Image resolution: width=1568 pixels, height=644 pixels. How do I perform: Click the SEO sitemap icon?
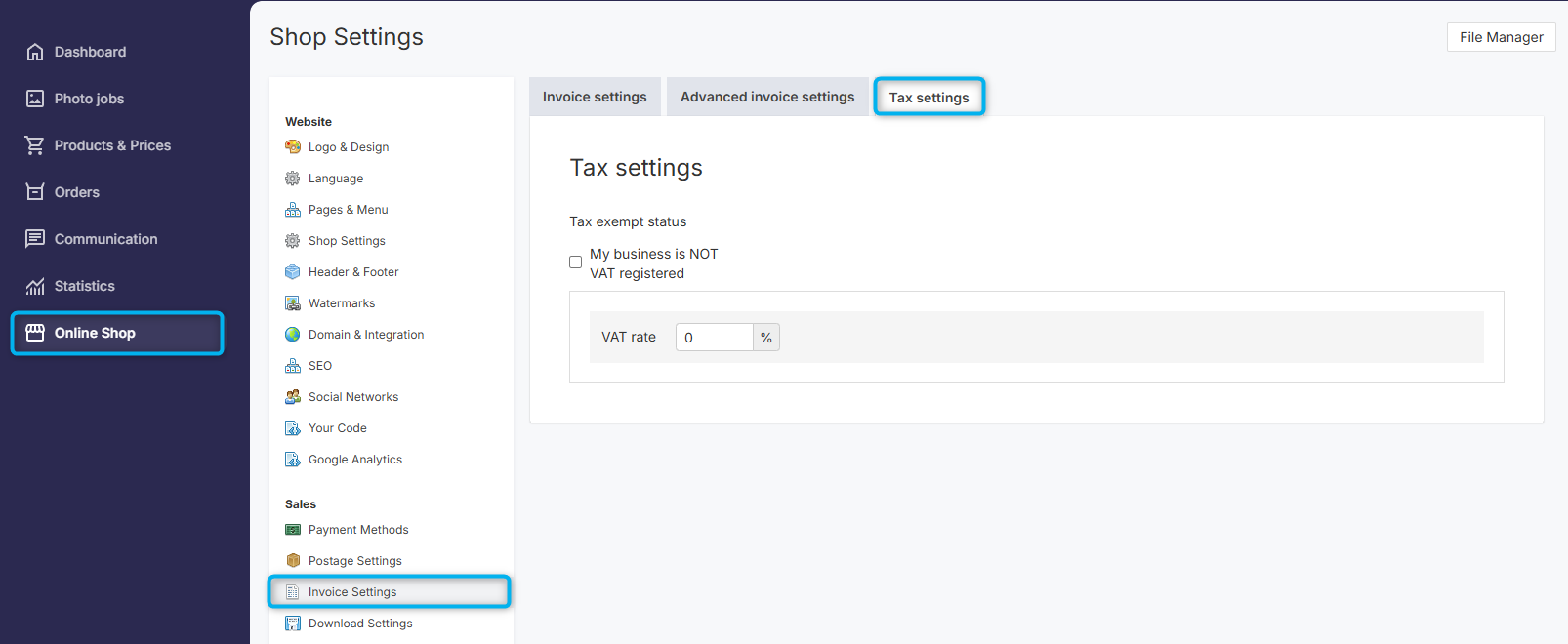[x=293, y=366]
